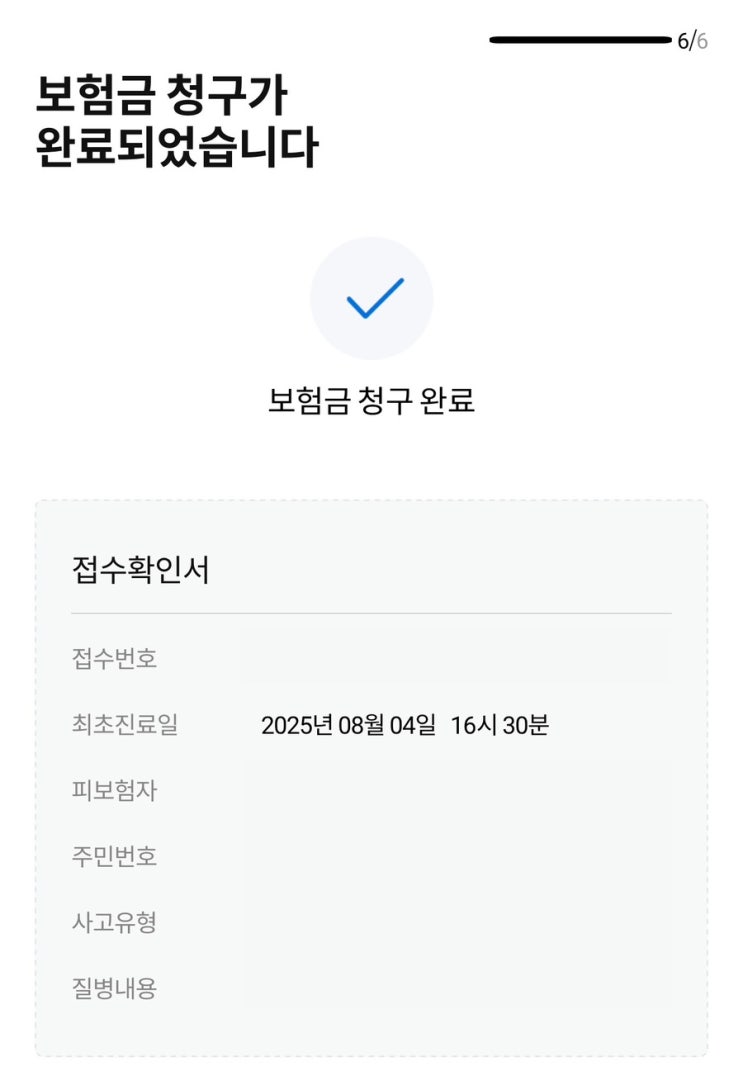Click the 최초진료일 label
Viewport: 743px width, 1085px height.
click(125, 724)
